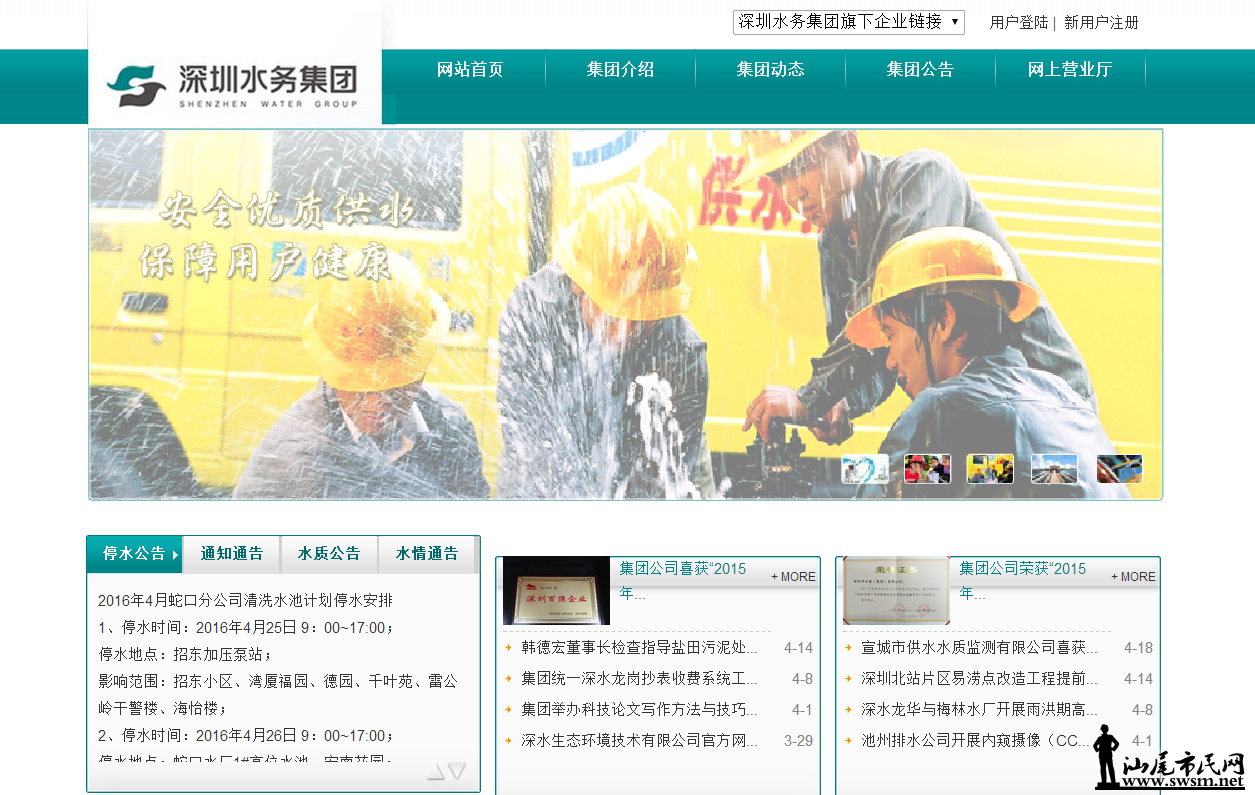Screen dimensions: 1255x795
Task: Click the down arrow in notice panel
Action: [457, 771]
